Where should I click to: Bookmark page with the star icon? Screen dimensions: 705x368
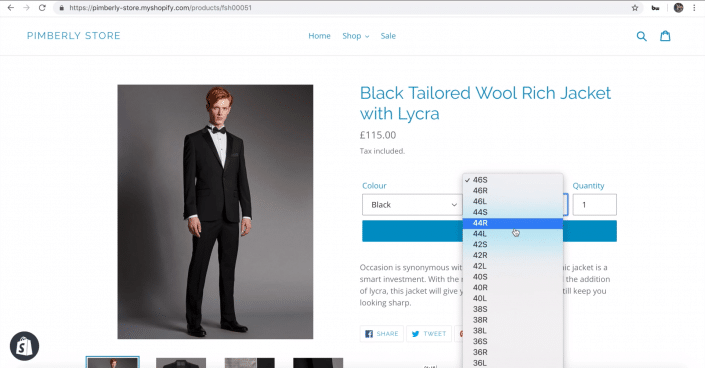point(635,8)
